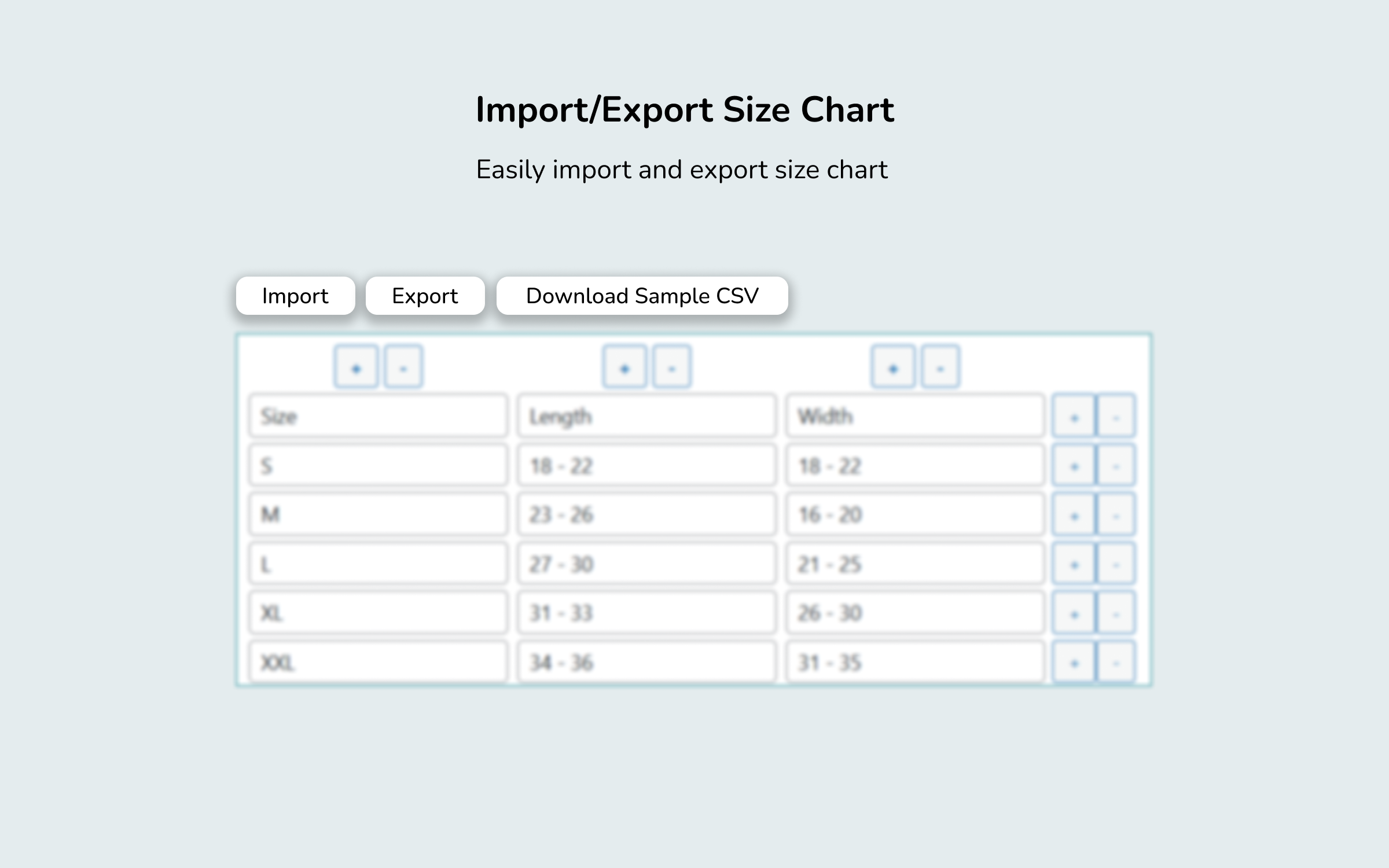
Task: Select the Size header input field
Action: point(378,415)
